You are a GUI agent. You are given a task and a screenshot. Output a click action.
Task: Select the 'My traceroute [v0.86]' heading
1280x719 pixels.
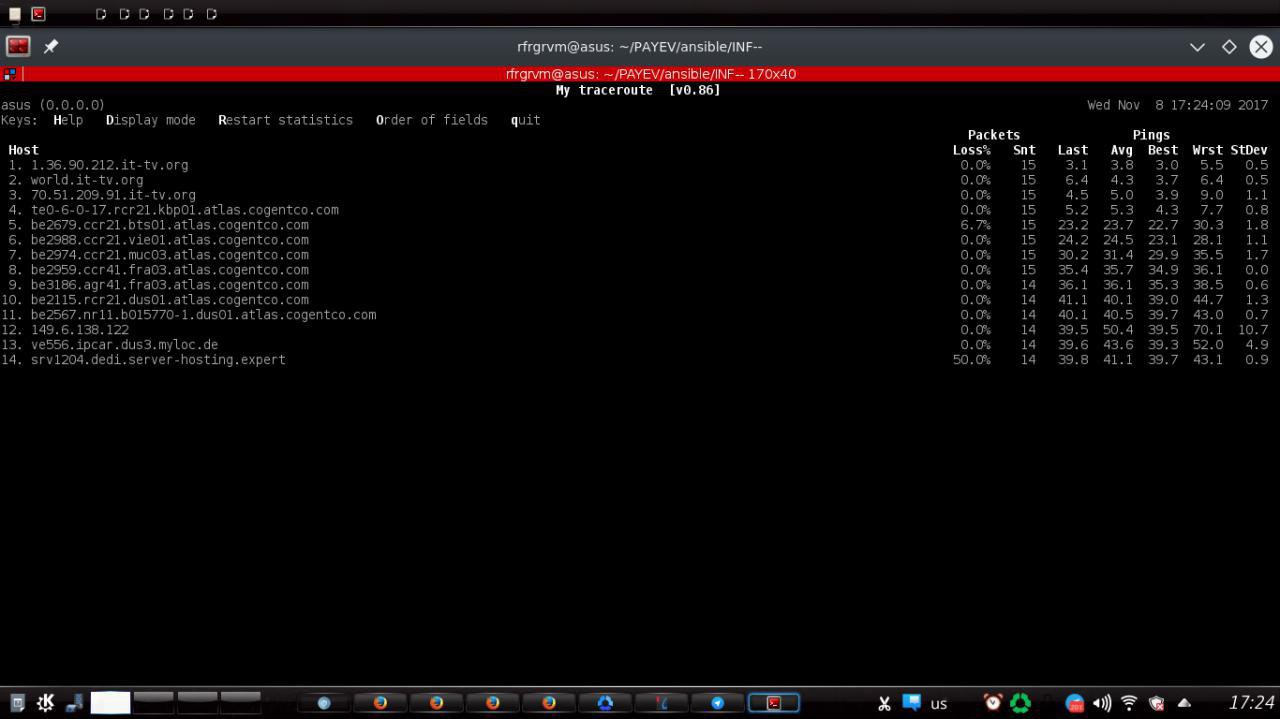point(638,90)
